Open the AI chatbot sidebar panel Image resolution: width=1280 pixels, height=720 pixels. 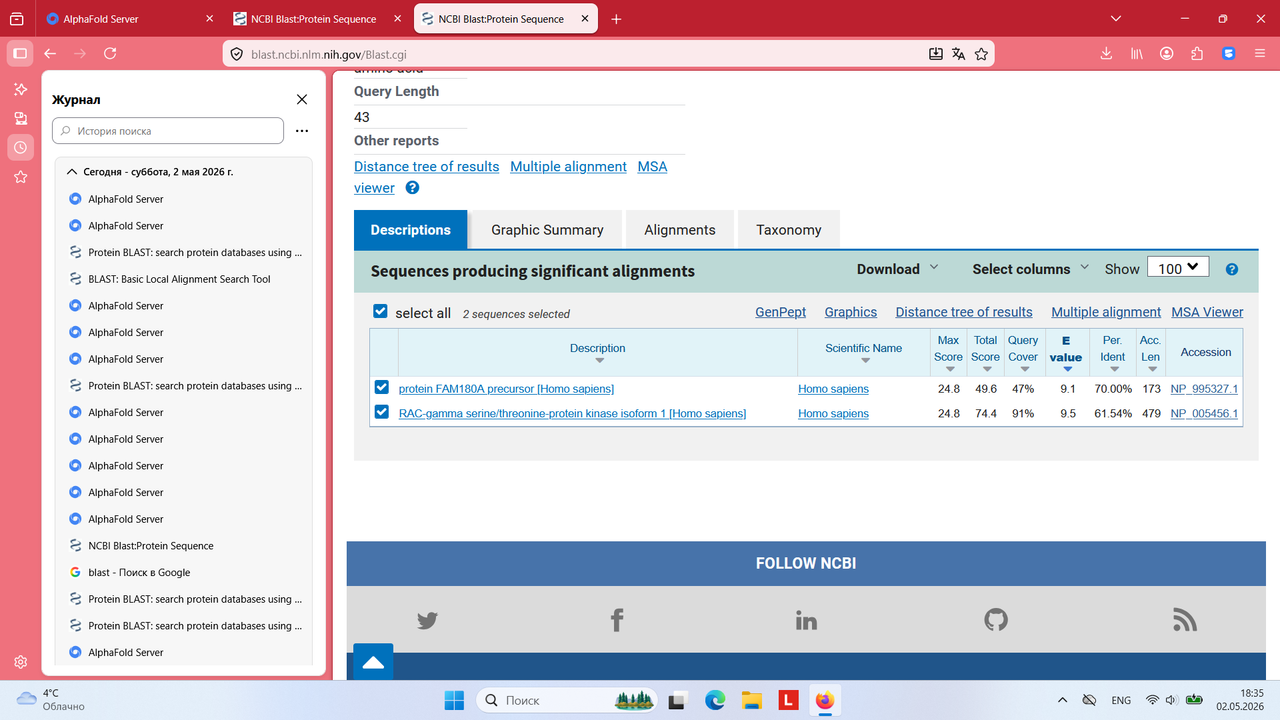[x=20, y=90]
